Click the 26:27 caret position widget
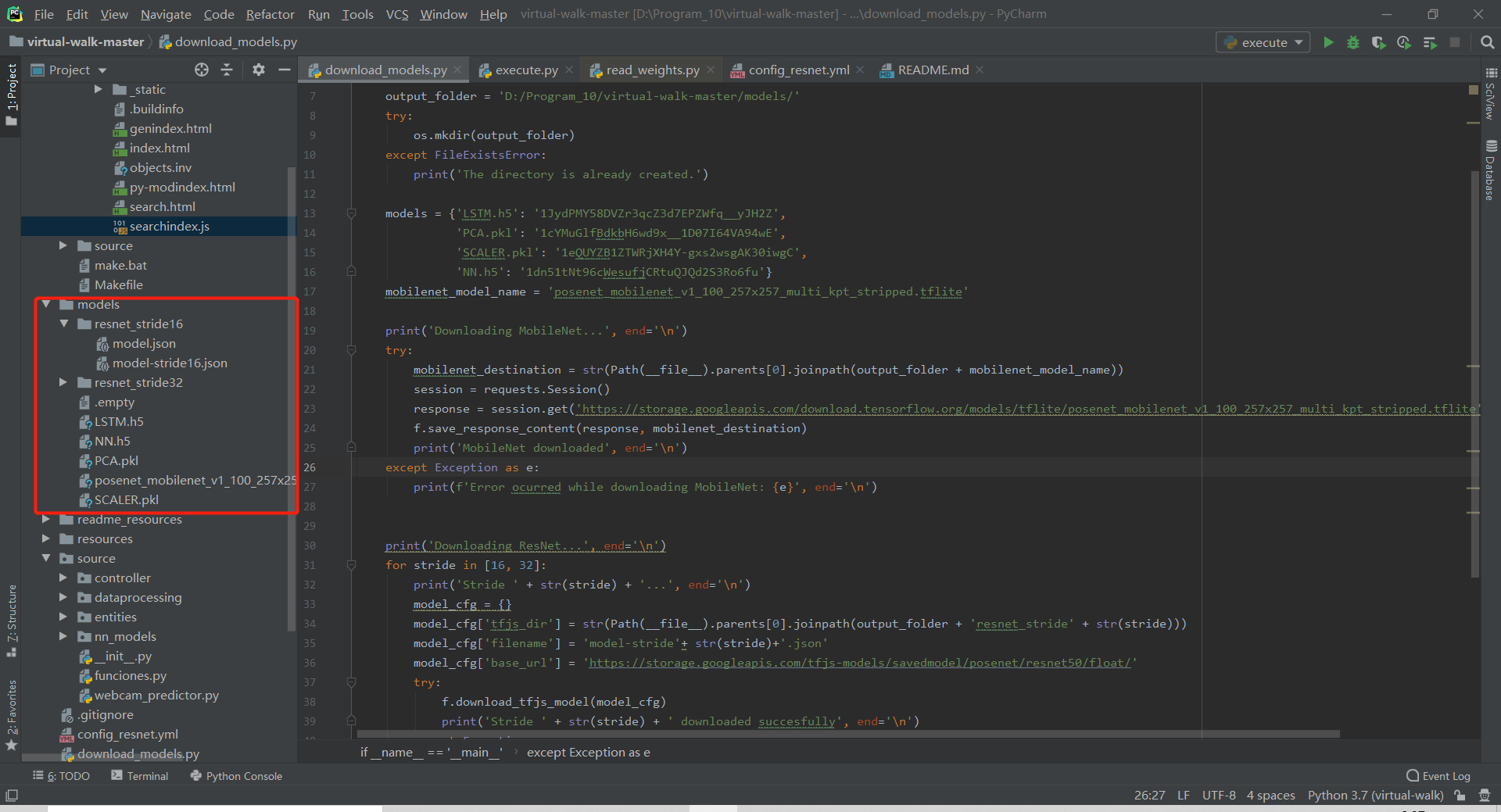1501x812 pixels. (1149, 795)
